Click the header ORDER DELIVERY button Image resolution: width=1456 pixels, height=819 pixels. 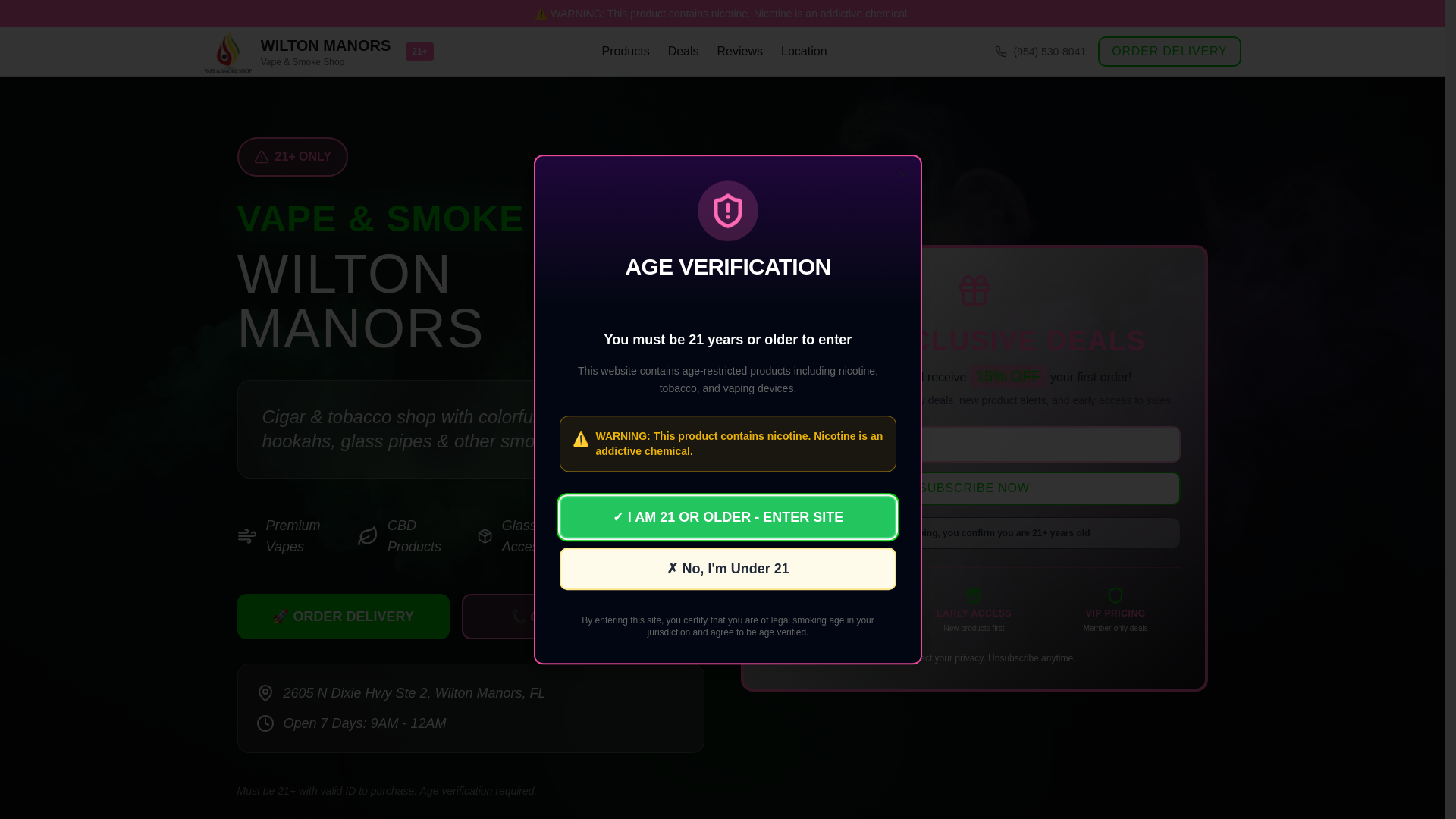[1169, 52]
